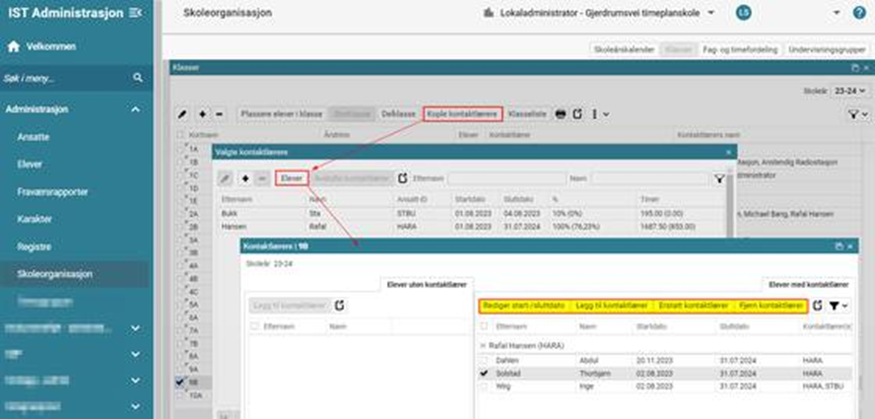Refresh the Elever med kontaktlærer list
The image size is (875, 419).
[x=819, y=305]
